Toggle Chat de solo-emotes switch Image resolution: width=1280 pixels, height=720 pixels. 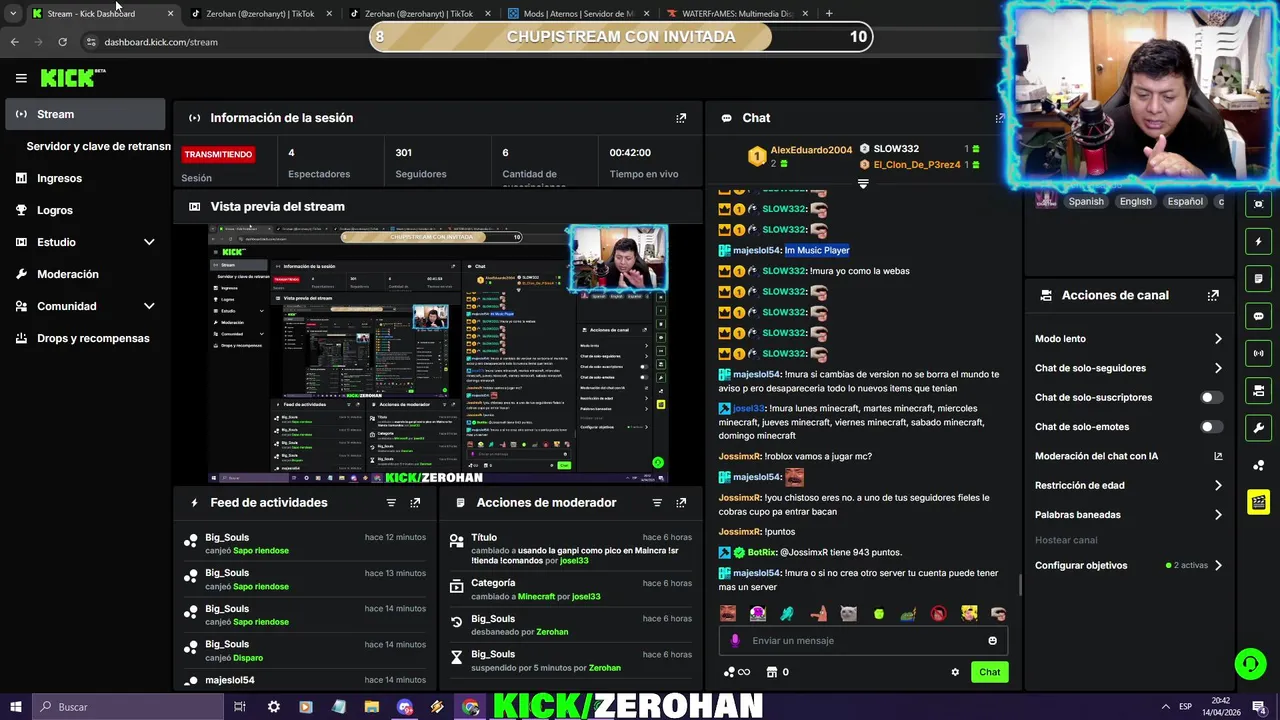(x=1211, y=427)
